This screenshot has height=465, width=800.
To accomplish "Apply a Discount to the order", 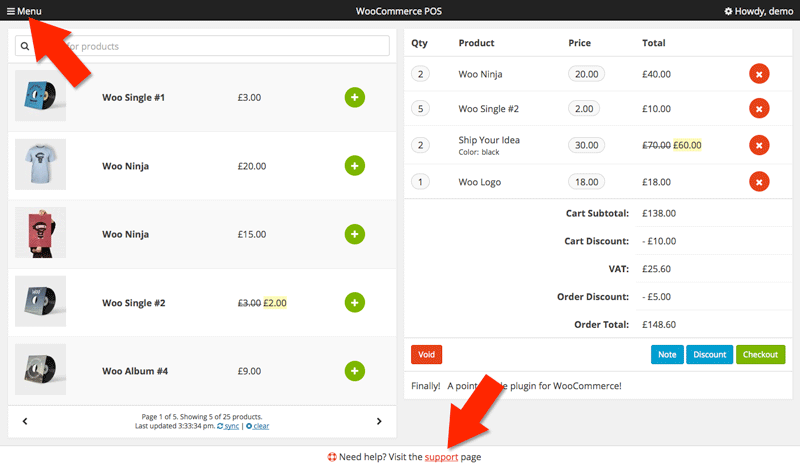I will (709, 354).
